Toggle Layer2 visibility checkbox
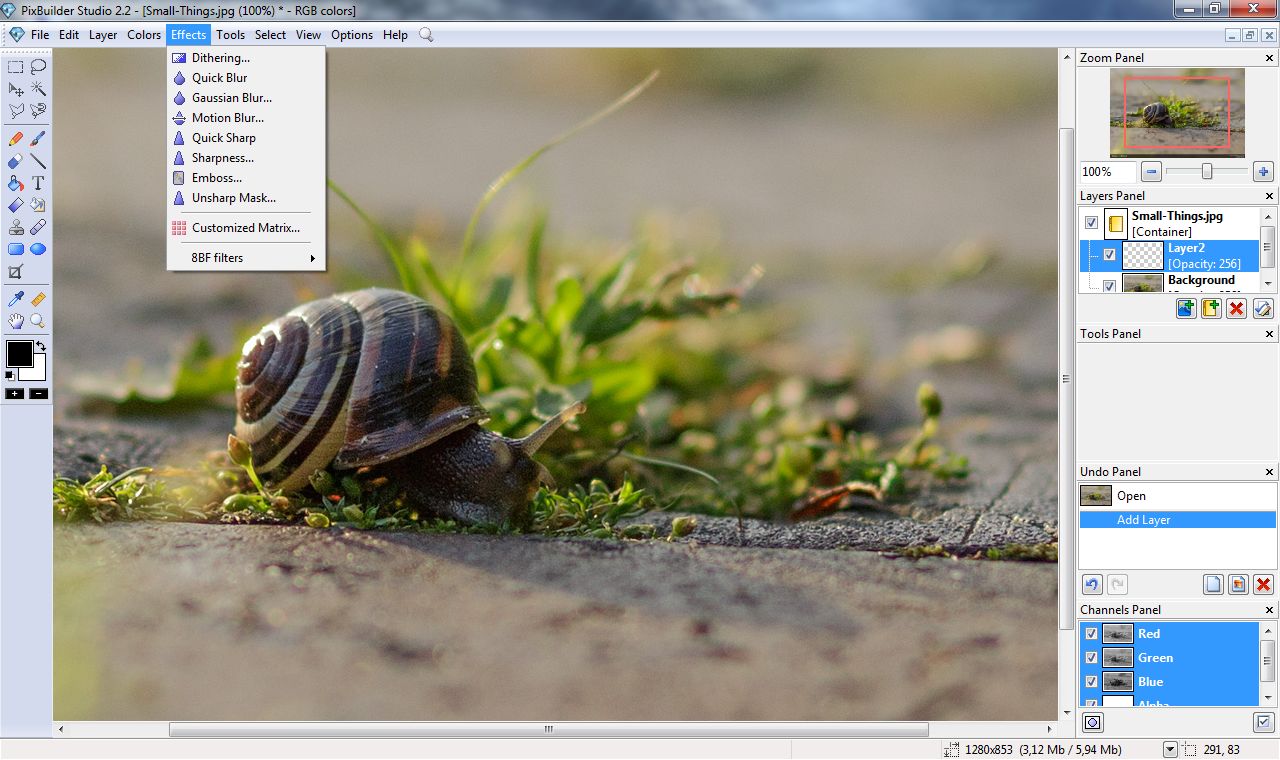Image resolution: width=1280 pixels, height=760 pixels. (x=1109, y=255)
